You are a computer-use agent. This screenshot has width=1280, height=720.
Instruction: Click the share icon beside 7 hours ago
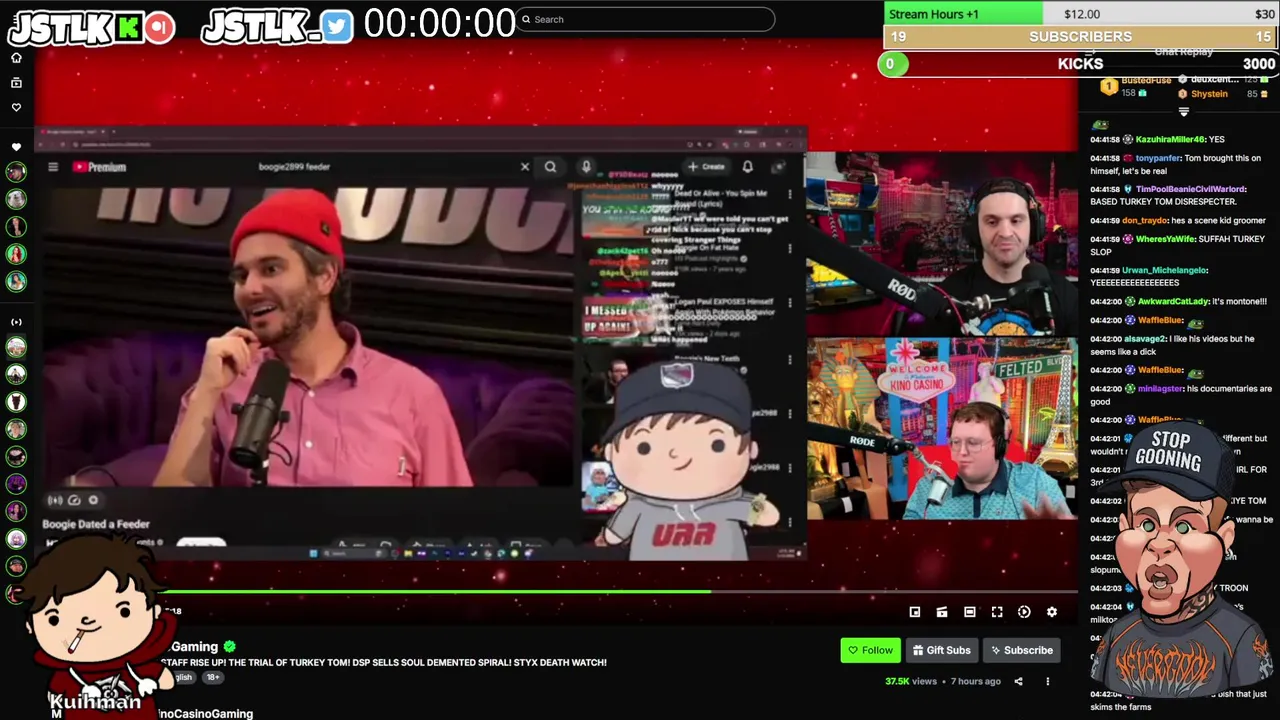pos(1018,681)
